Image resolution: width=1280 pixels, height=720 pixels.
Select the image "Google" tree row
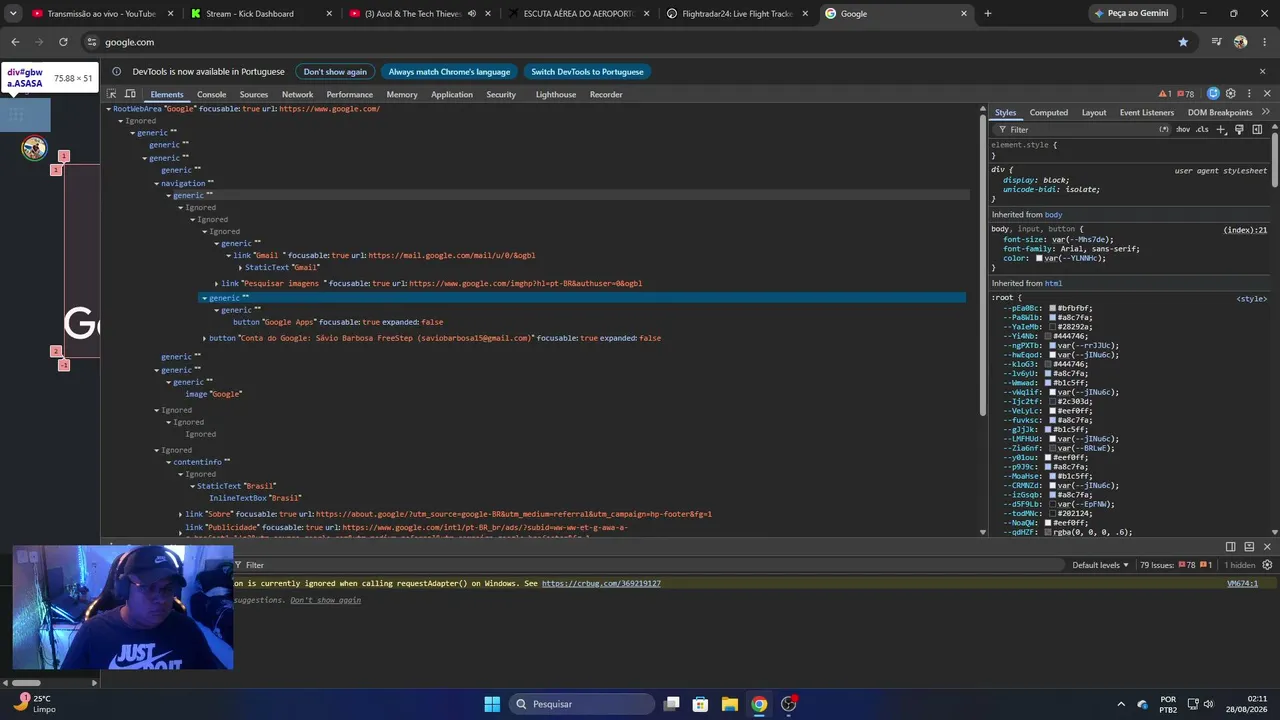coord(213,394)
